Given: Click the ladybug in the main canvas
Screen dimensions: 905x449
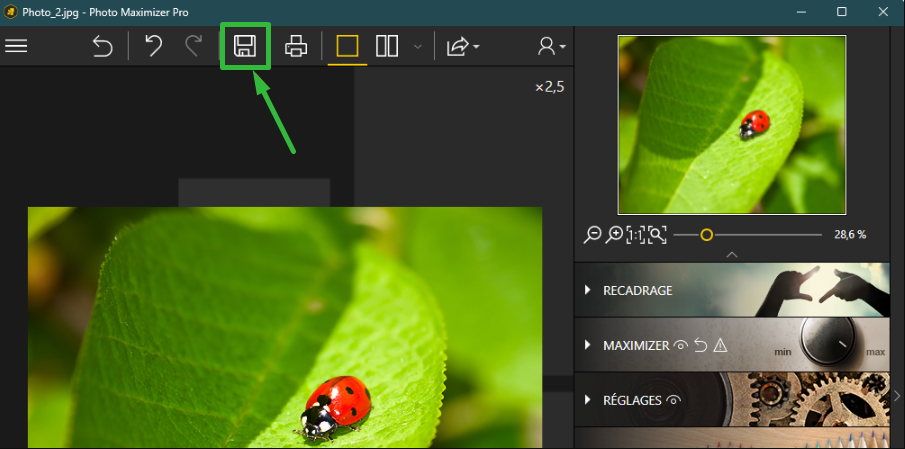Looking at the screenshot, I should click(x=336, y=409).
